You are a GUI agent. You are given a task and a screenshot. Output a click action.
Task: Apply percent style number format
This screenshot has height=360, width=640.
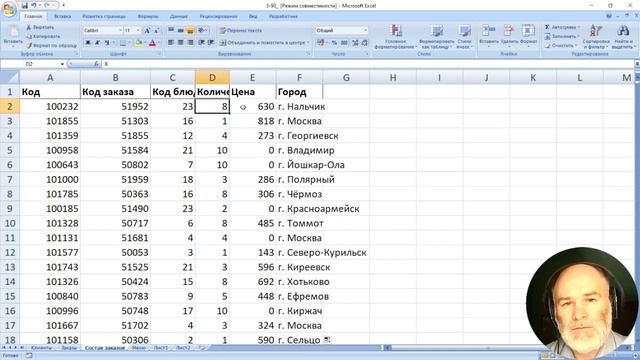(334, 42)
